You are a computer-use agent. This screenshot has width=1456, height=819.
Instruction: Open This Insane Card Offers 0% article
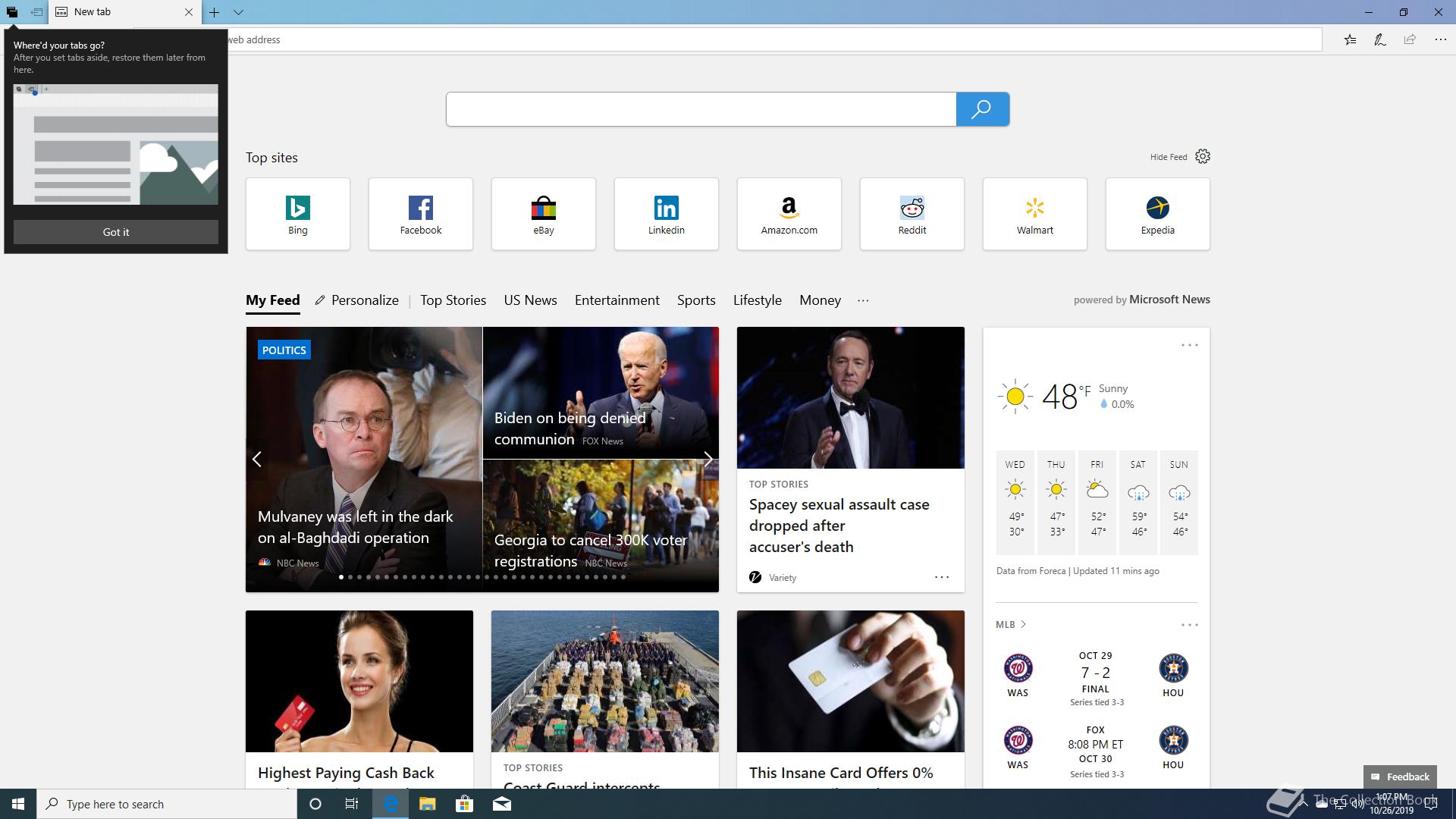click(x=841, y=773)
